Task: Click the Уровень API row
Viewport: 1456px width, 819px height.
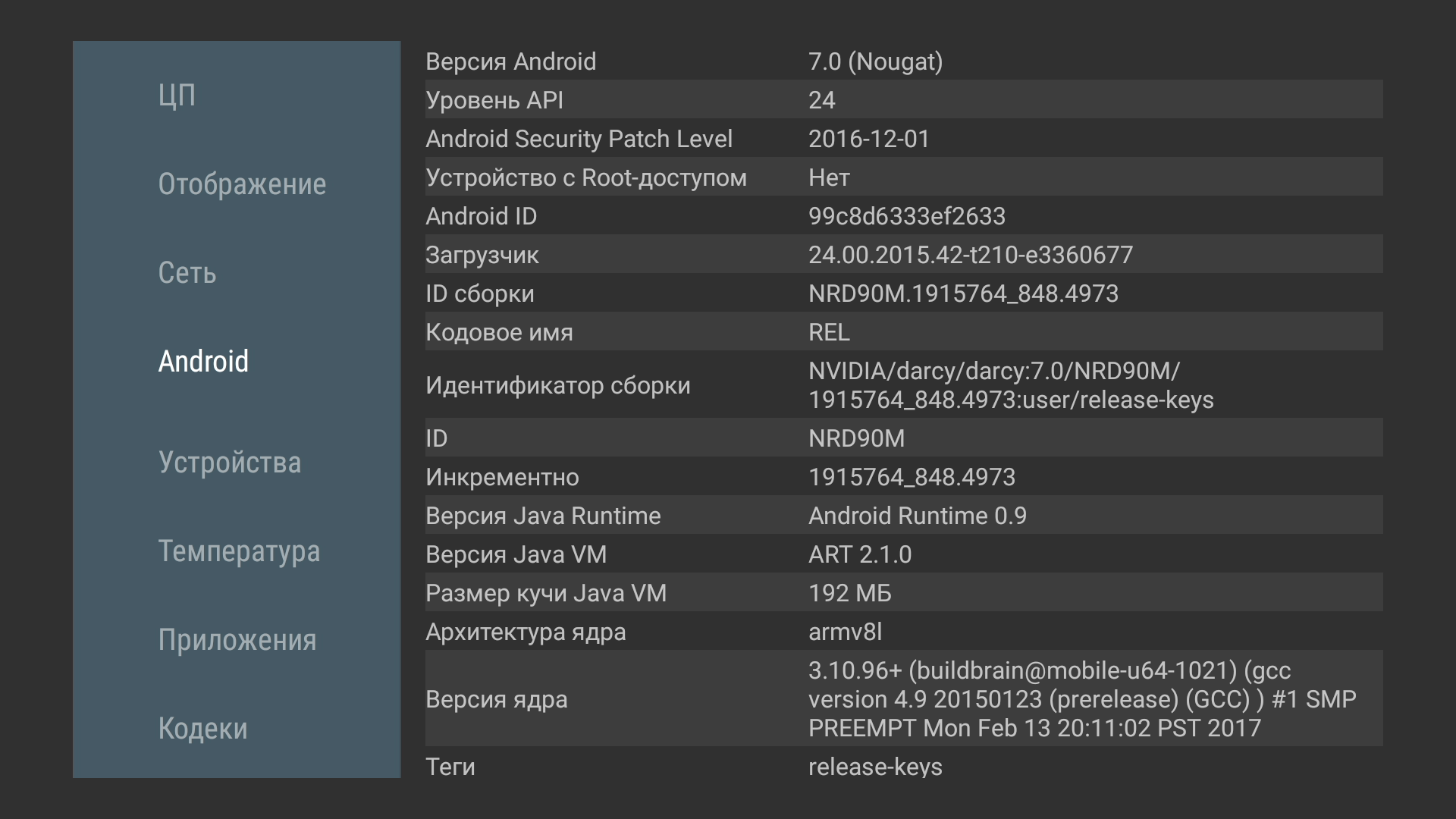Action: [902, 100]
